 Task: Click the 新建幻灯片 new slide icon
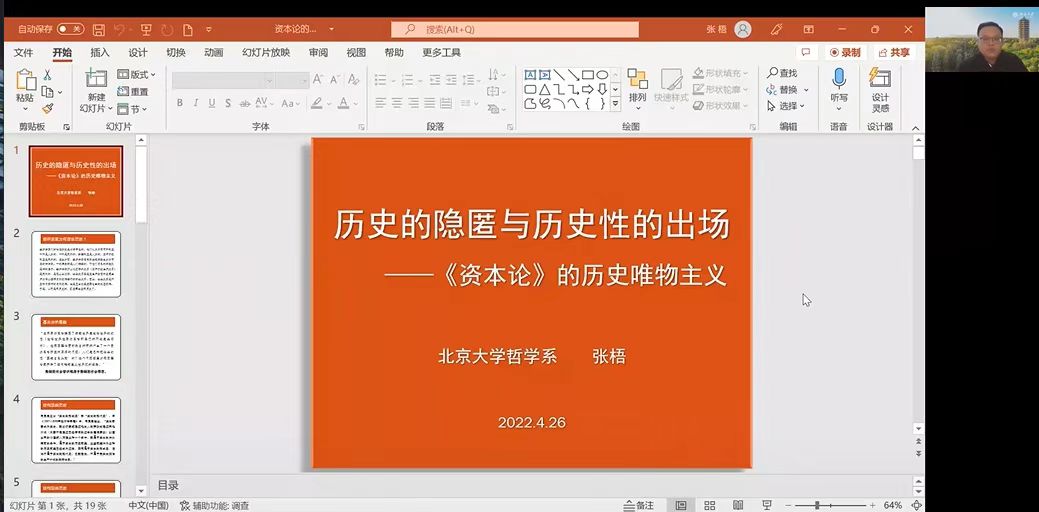pos(96,80)
